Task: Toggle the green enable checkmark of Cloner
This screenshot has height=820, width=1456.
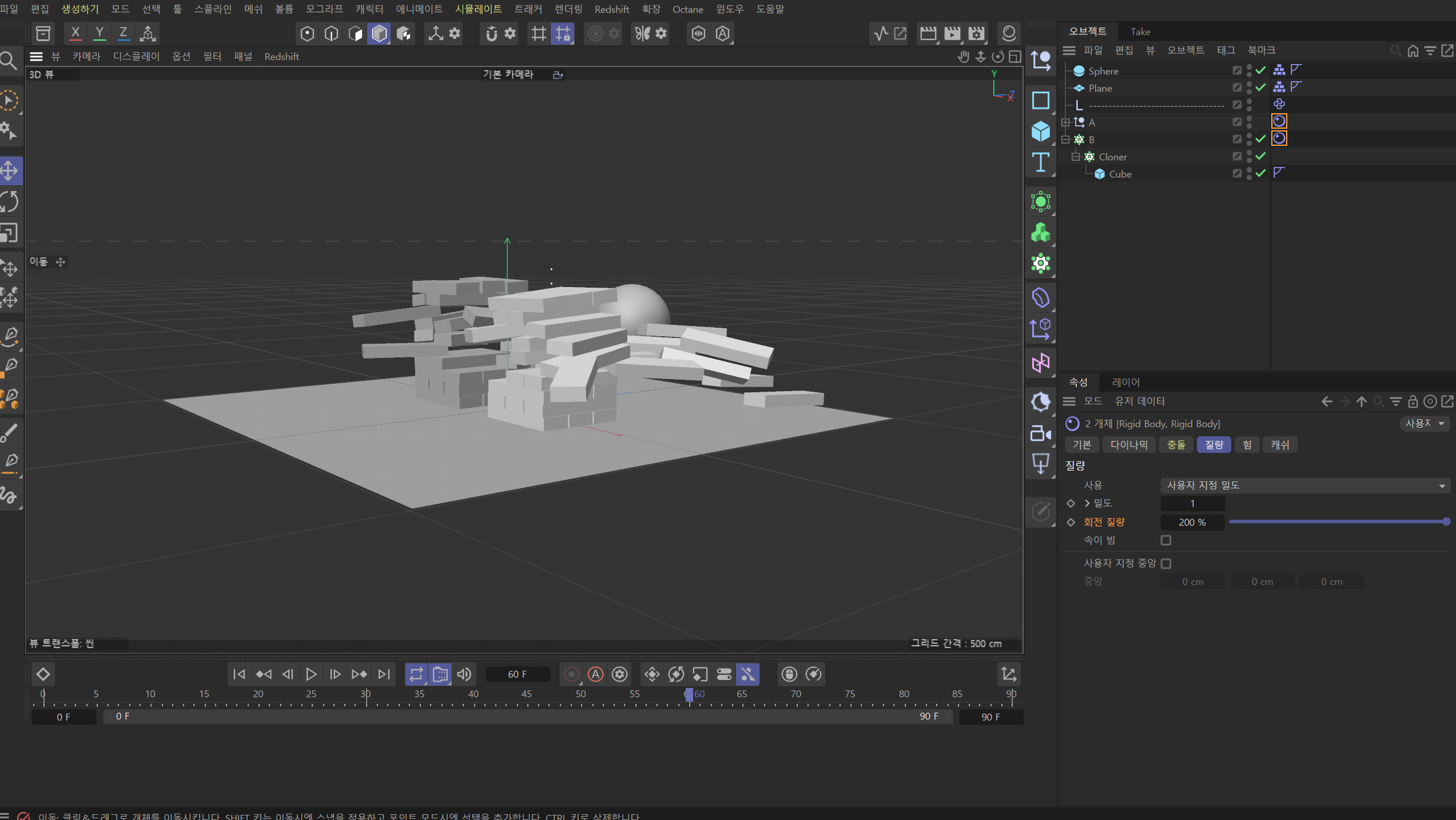Action: point(1260,156)
